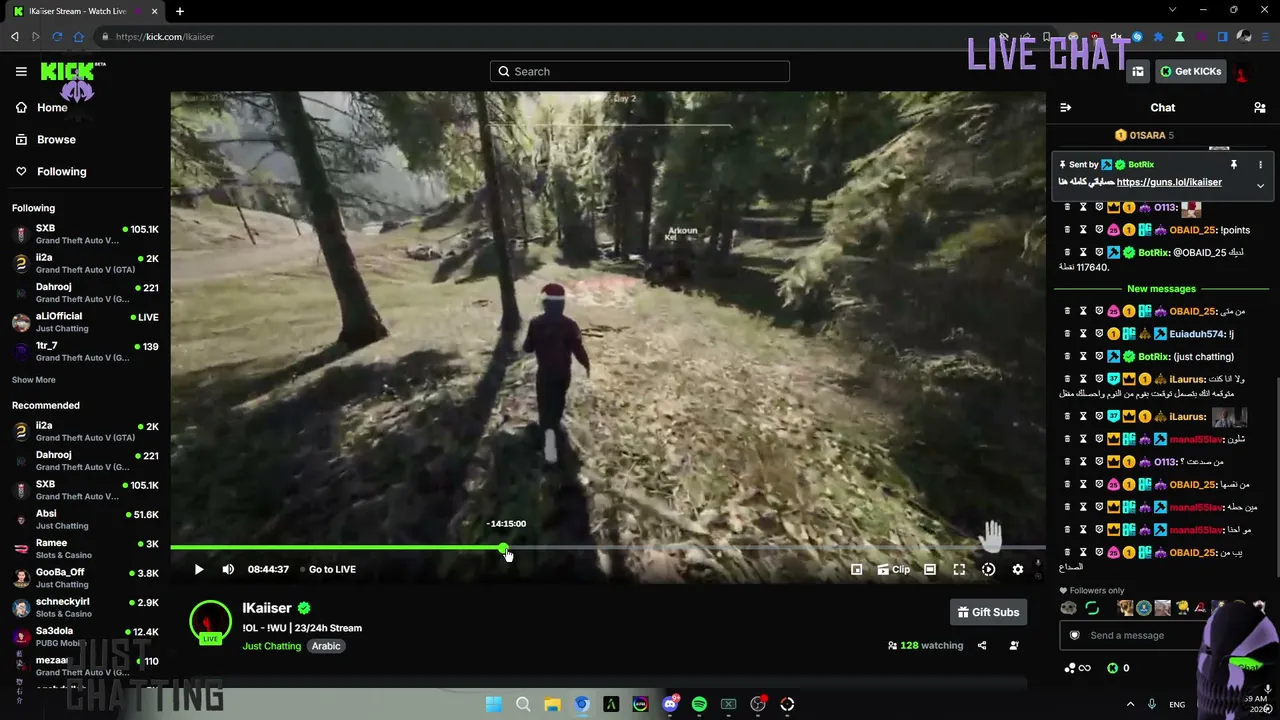Click Get KICKs button
The image size is (1280, 720).
1191,72
